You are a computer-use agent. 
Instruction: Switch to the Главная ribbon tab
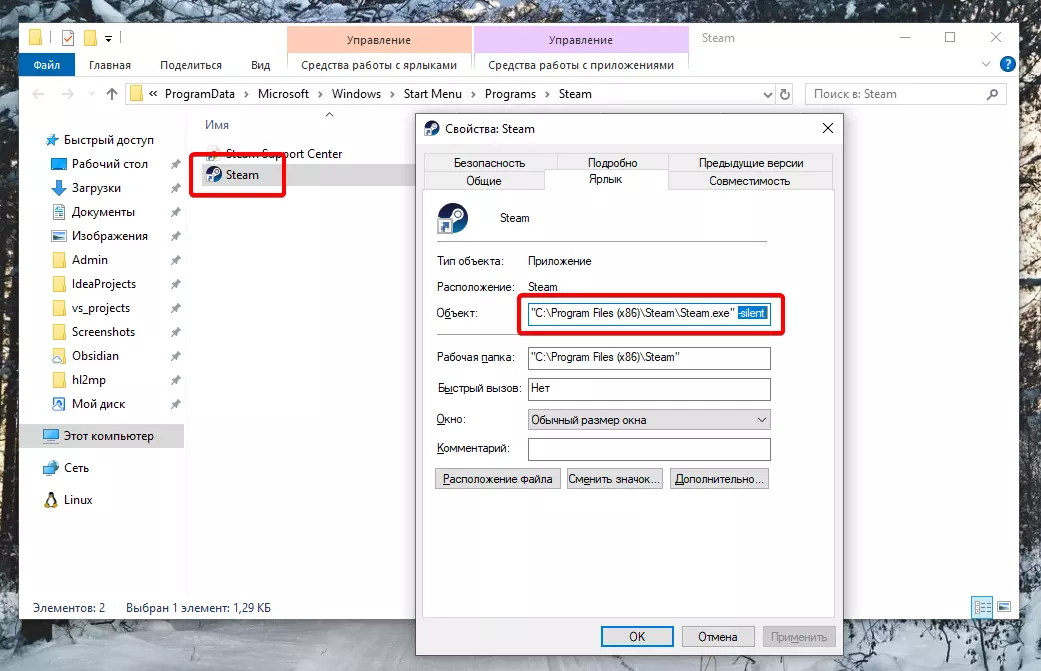click(x=110, y=65)
